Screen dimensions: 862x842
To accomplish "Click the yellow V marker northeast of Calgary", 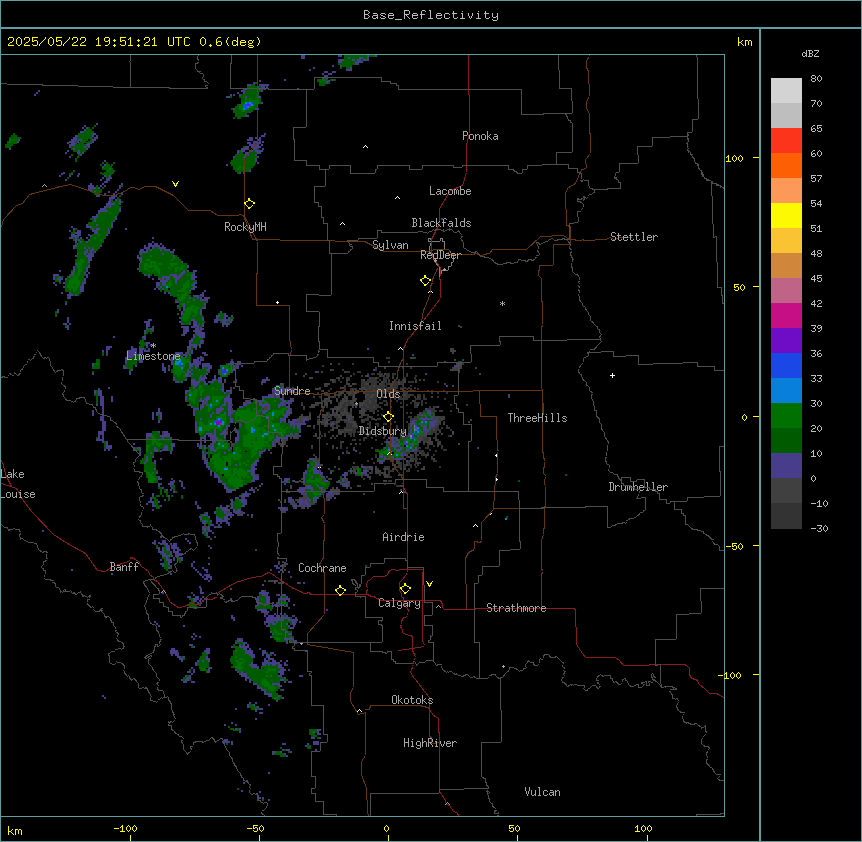I will [x=429, y=584].
